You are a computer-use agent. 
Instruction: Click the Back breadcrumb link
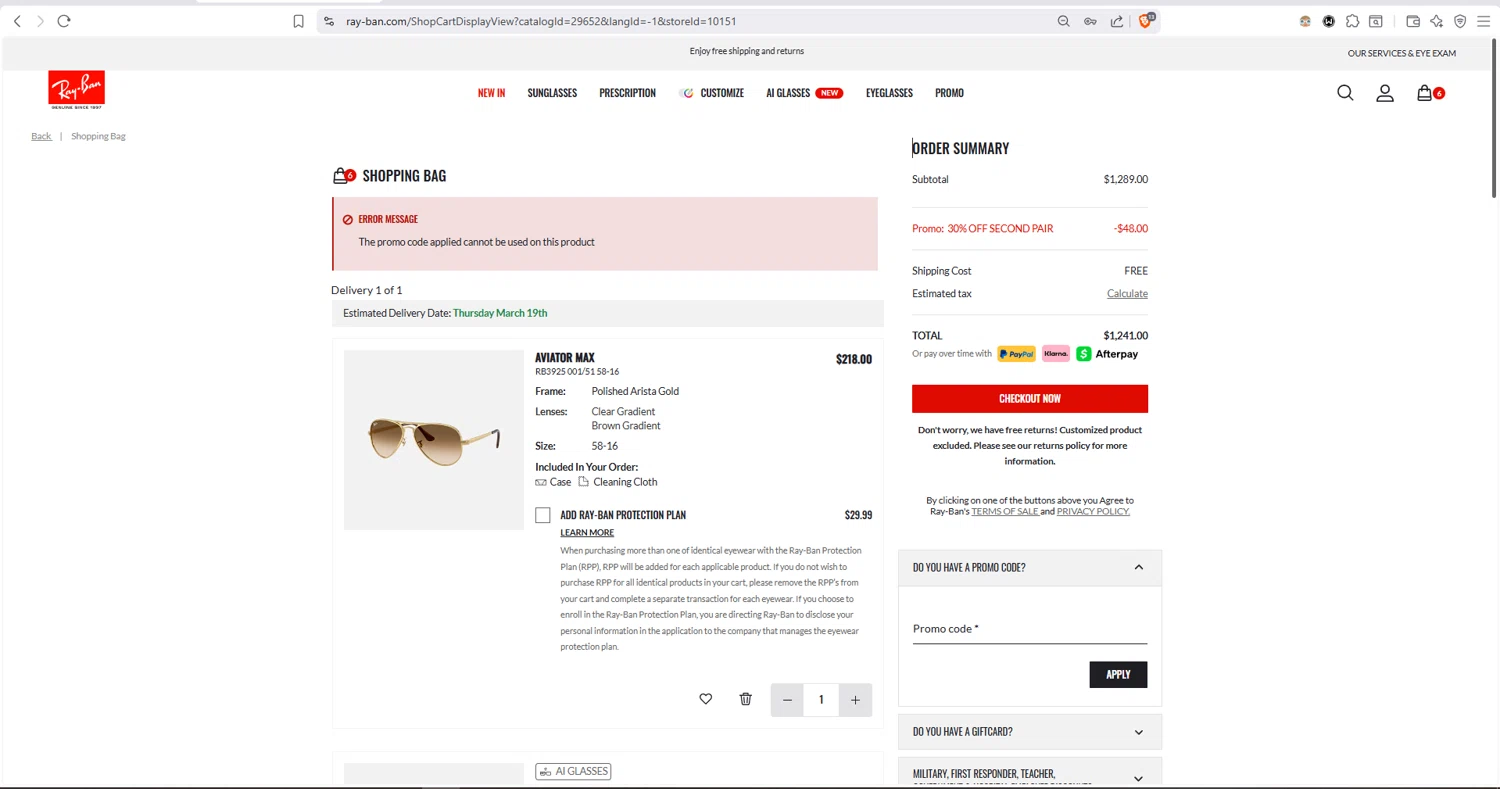(x=41, y=136)
